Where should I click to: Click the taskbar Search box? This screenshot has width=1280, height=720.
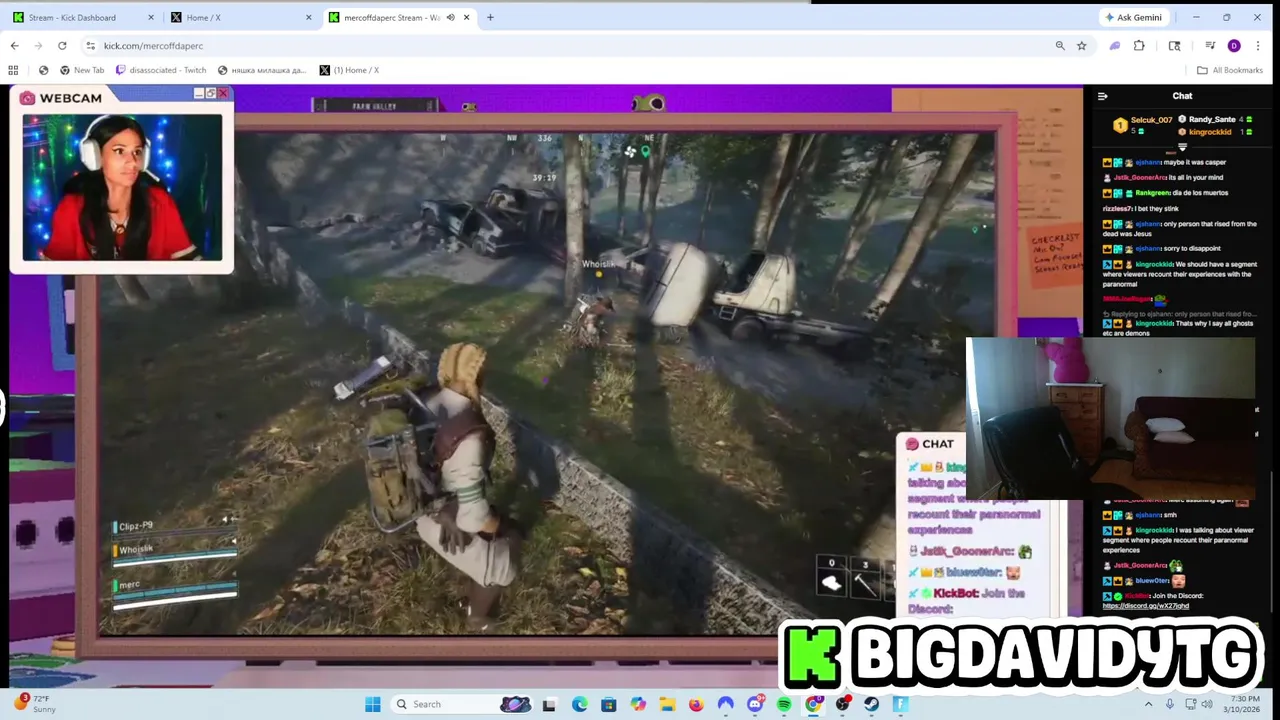460,704
